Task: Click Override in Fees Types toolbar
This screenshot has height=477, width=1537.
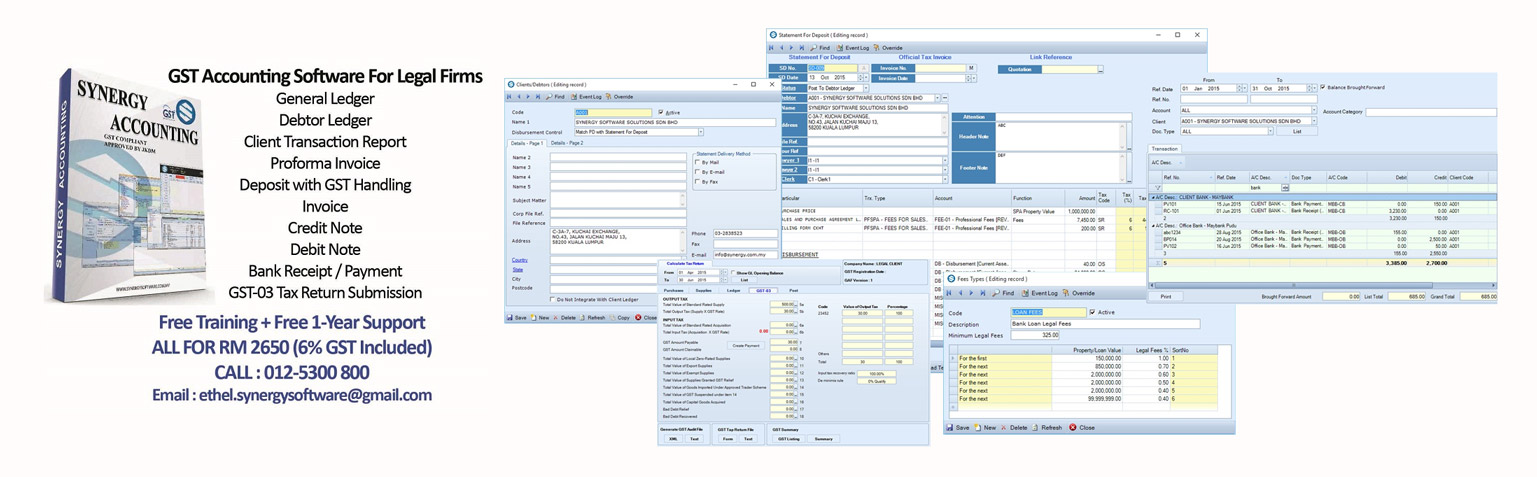Action: (1079, 293)
